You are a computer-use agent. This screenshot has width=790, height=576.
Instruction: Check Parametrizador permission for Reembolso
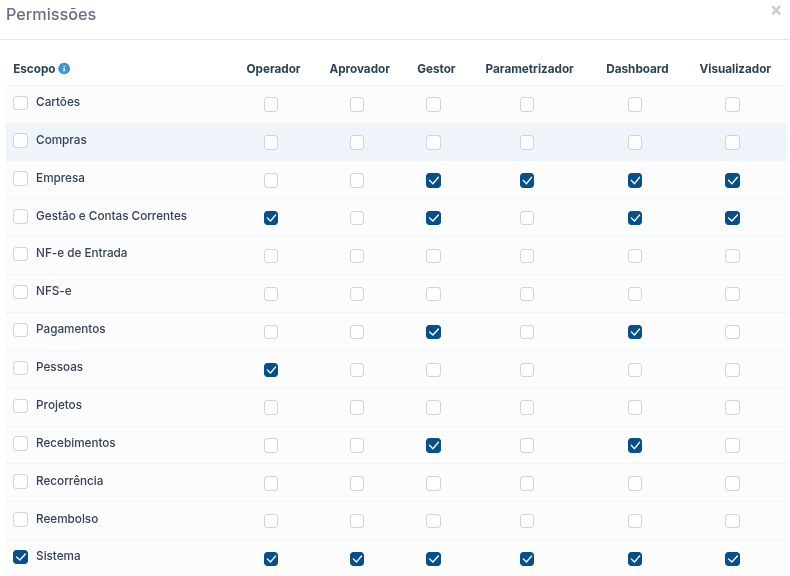coord(527,521)
